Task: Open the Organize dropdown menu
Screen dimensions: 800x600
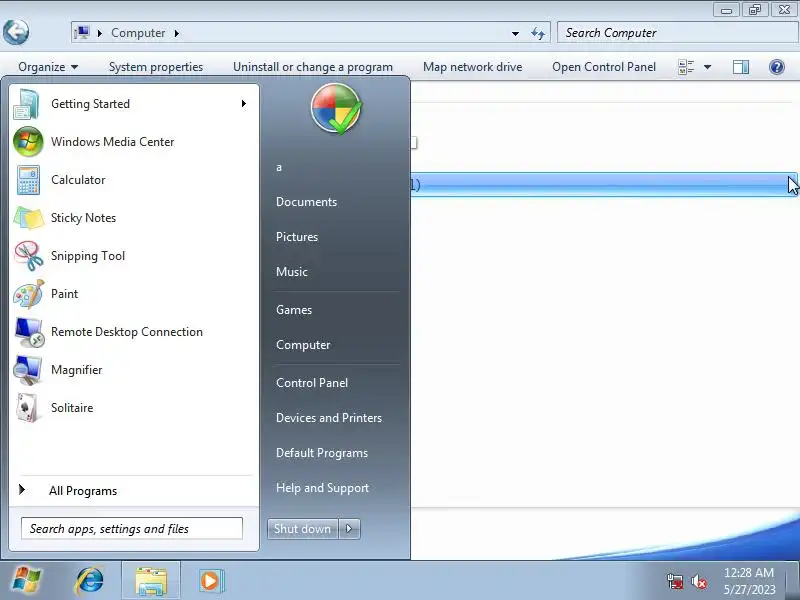Action: tap(48, 67)
